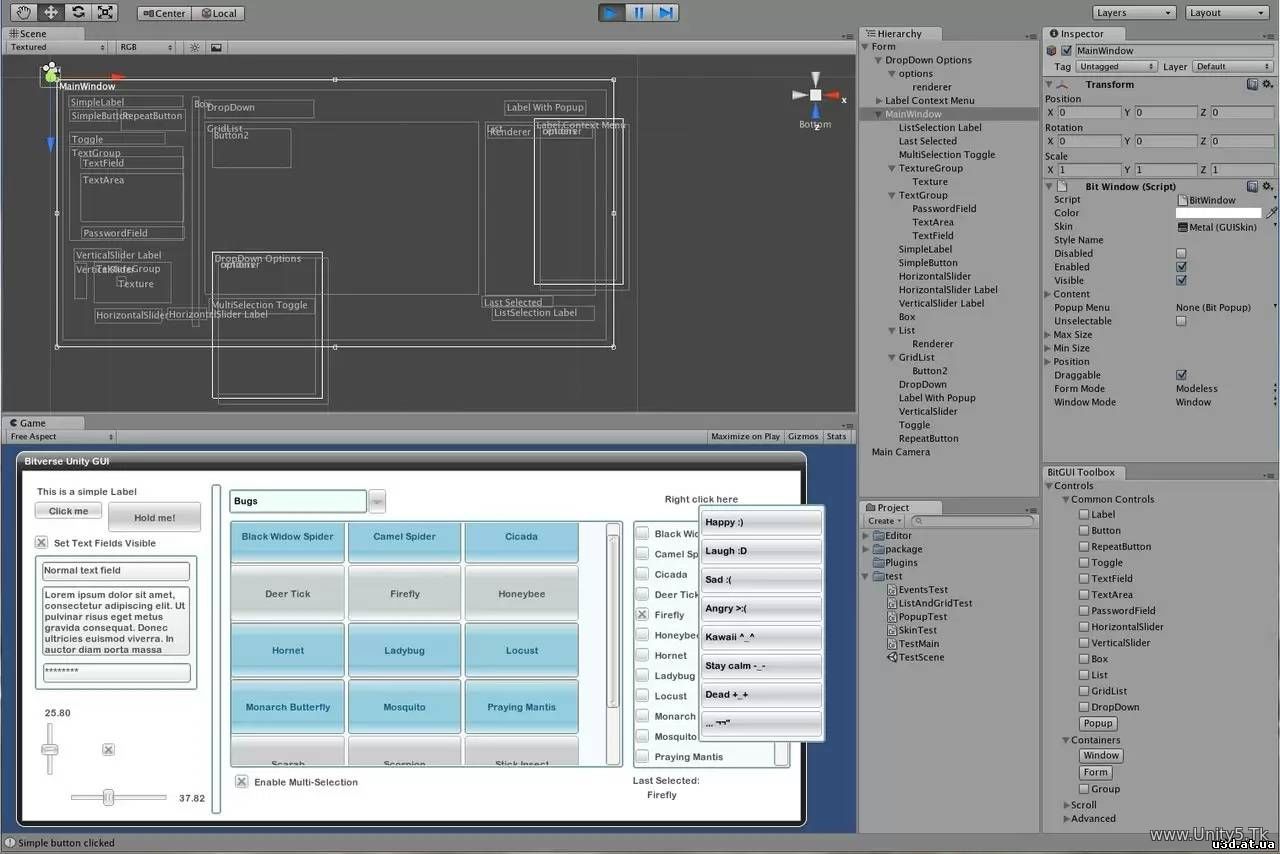Click the Stats button

point(837,437)
